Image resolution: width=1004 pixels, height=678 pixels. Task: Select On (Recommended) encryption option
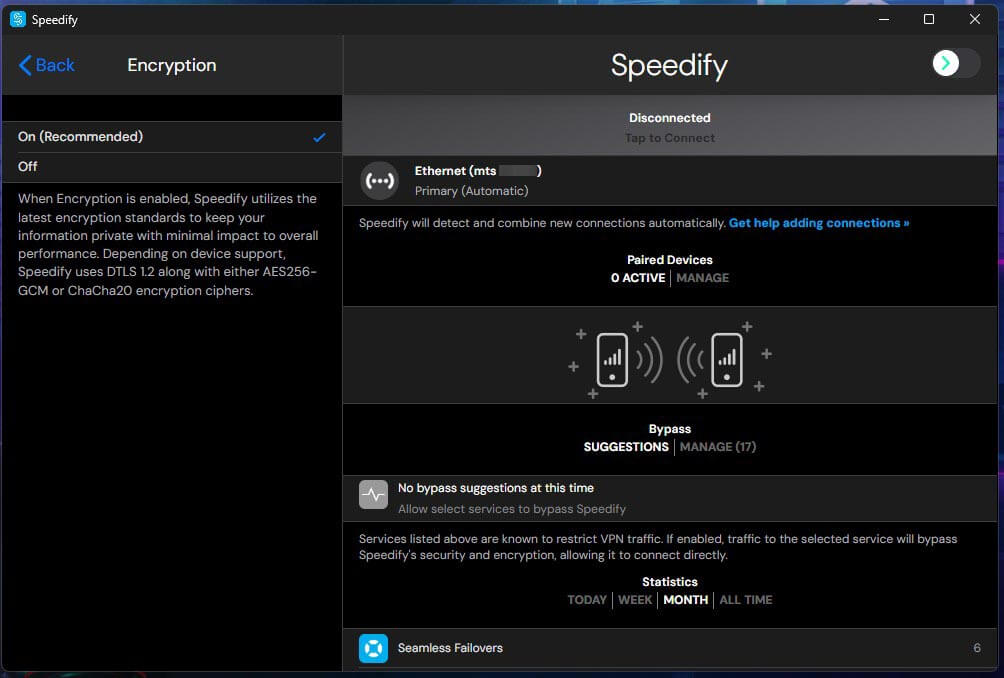(172, 137)
